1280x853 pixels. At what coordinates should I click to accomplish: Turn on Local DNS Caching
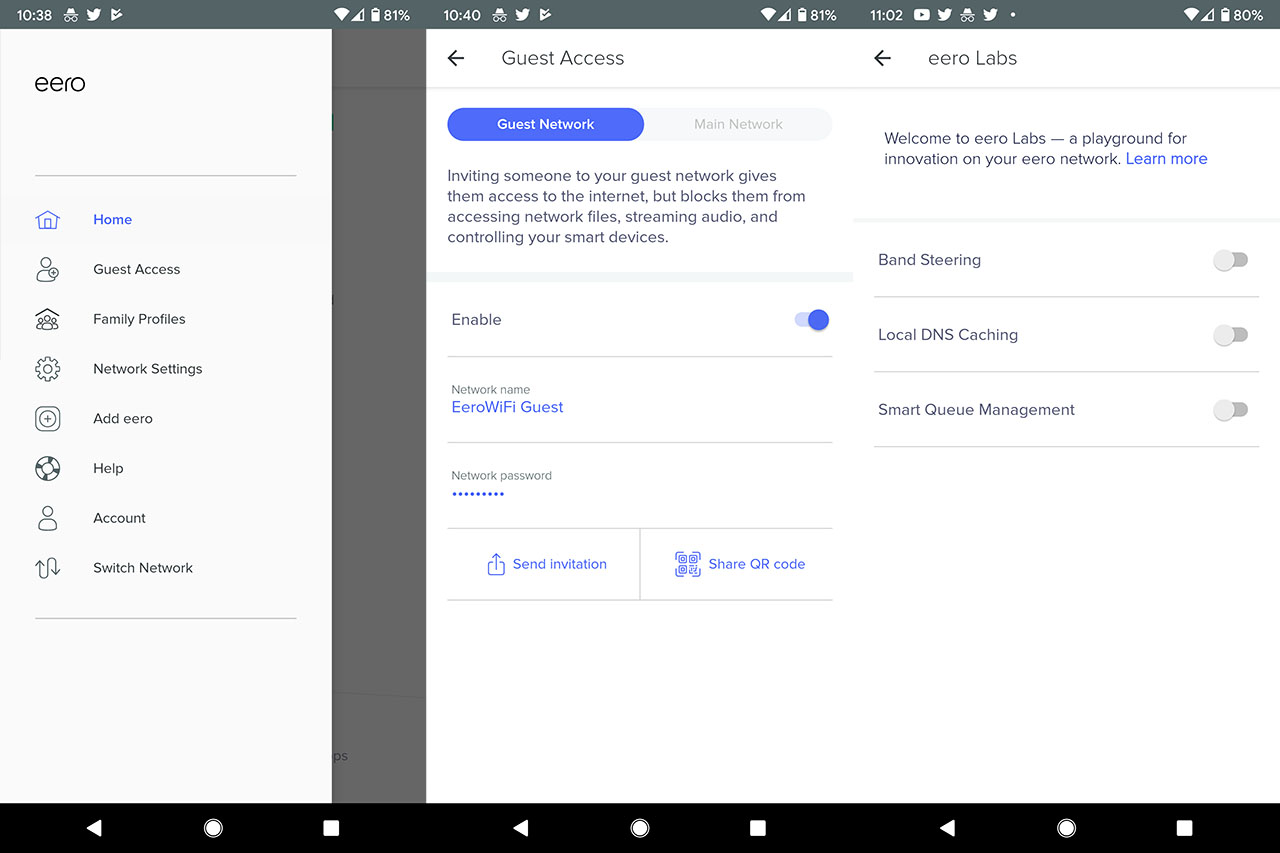[x=1230, y=335]
